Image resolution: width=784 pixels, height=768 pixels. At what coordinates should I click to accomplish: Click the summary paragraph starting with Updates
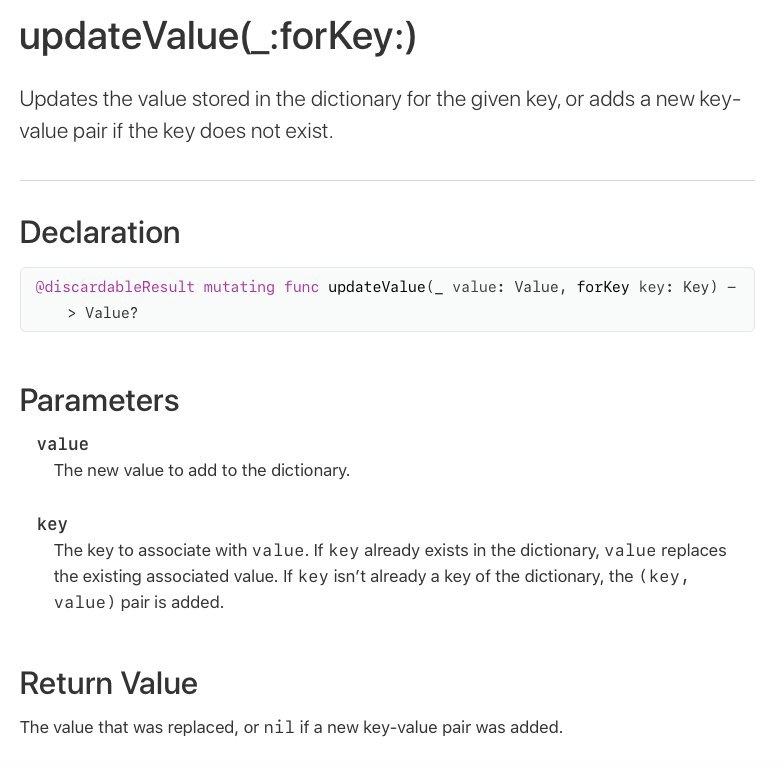[380, 115]
